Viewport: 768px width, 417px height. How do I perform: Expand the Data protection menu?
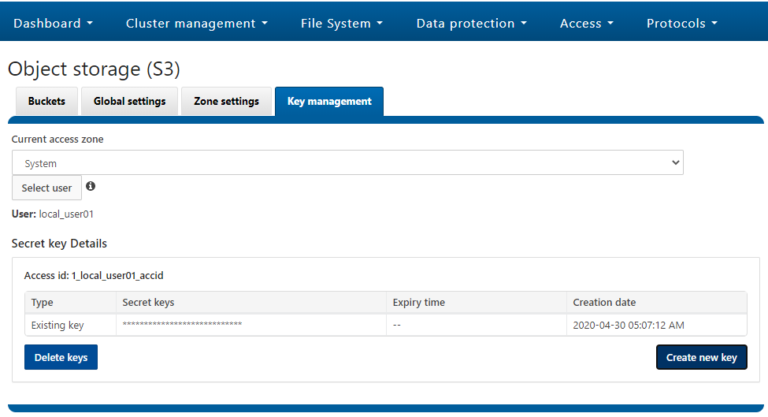click(x=471, y=23)
